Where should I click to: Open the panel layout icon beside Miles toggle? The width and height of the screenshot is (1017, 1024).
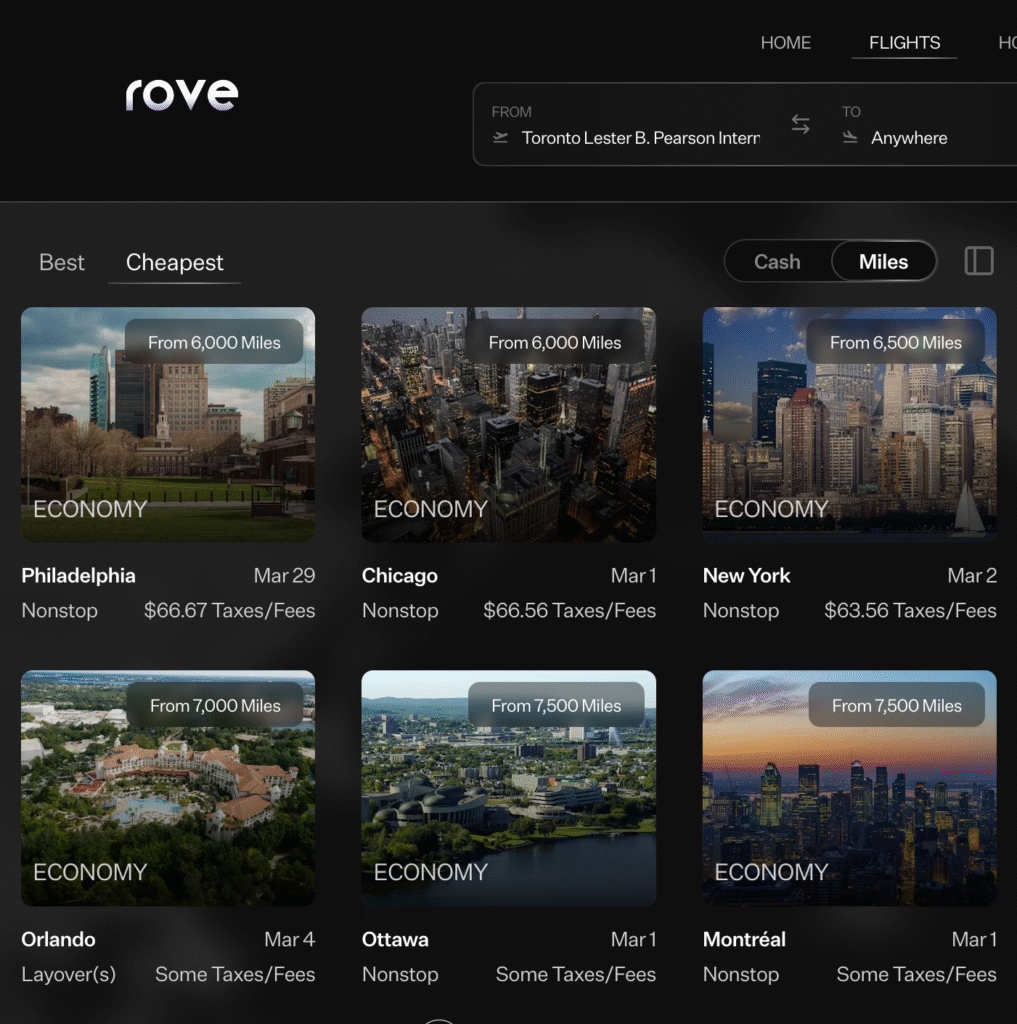click(978, 261)
